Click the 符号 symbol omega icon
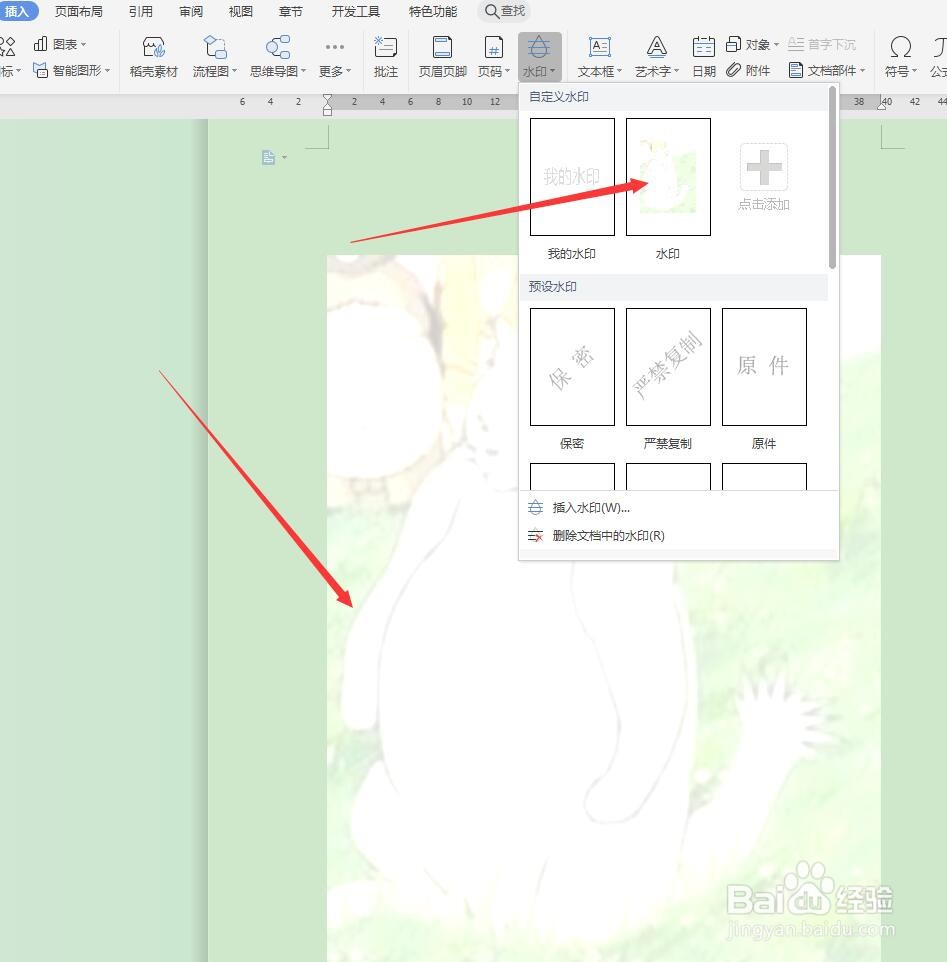The height and width of the screenshot is (962, 947). tap(900, 47)
